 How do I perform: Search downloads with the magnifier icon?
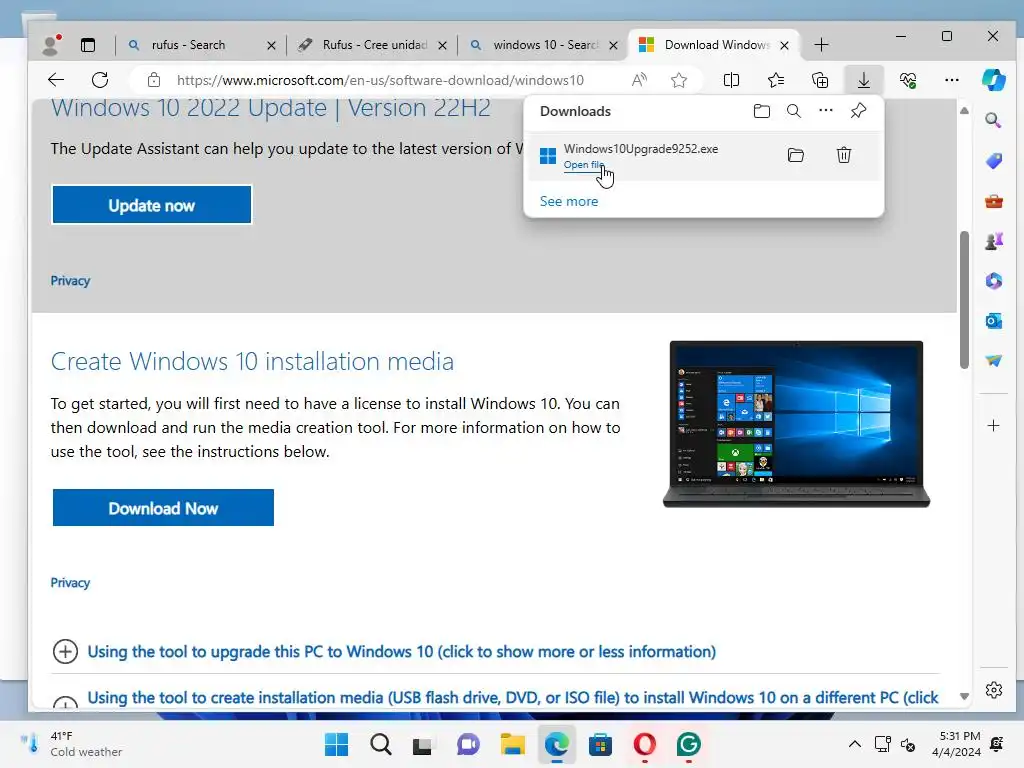(793, 111)
